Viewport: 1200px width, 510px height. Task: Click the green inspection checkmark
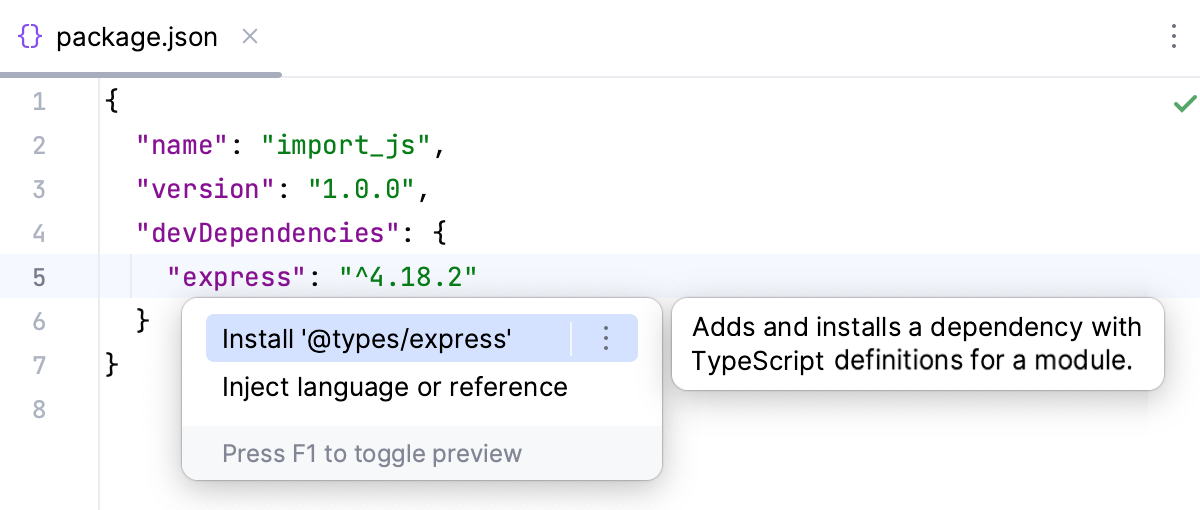(x=1185, y=103)
